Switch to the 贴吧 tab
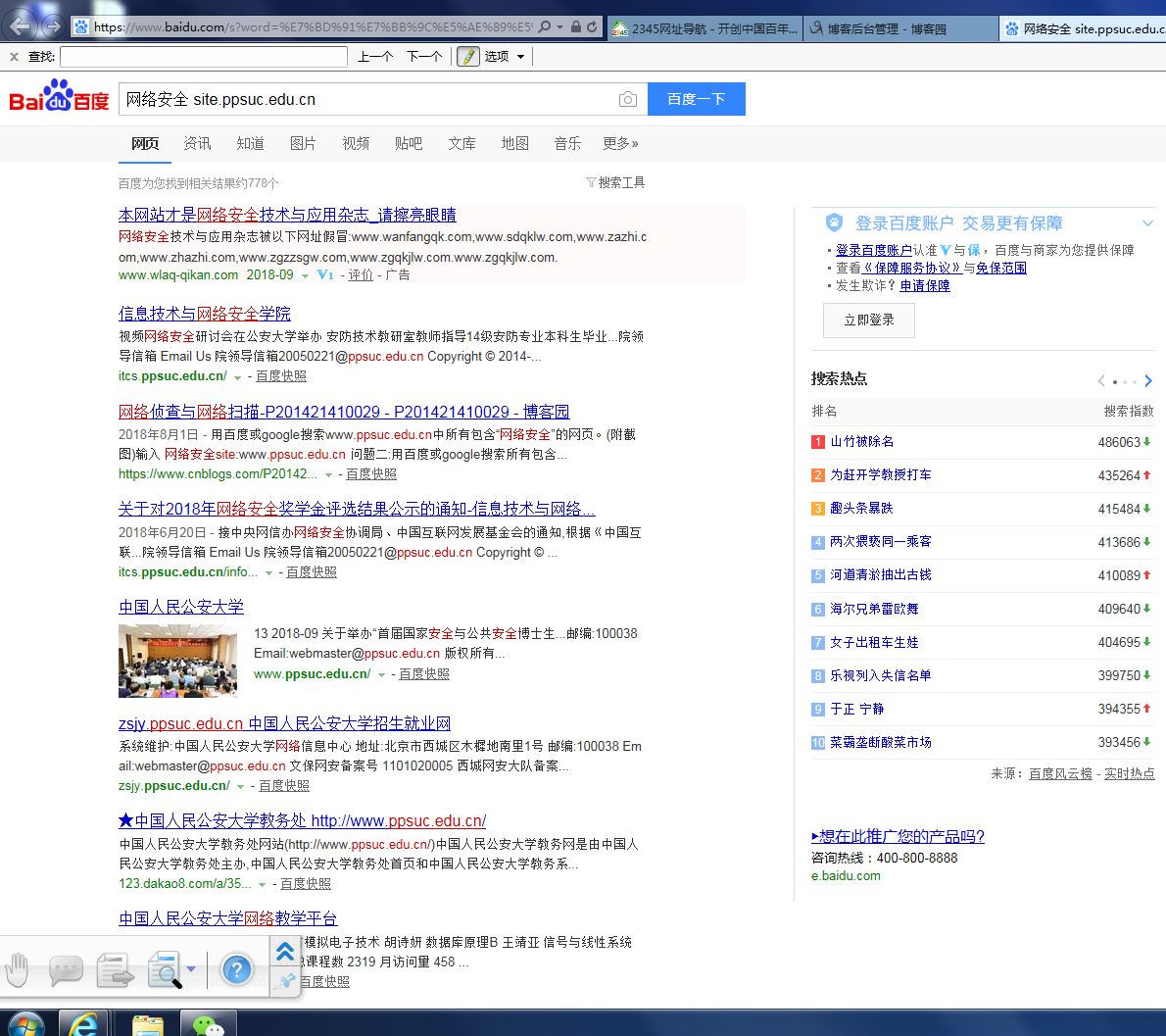Viewport: 1166px width, 1036px height. 409,143
